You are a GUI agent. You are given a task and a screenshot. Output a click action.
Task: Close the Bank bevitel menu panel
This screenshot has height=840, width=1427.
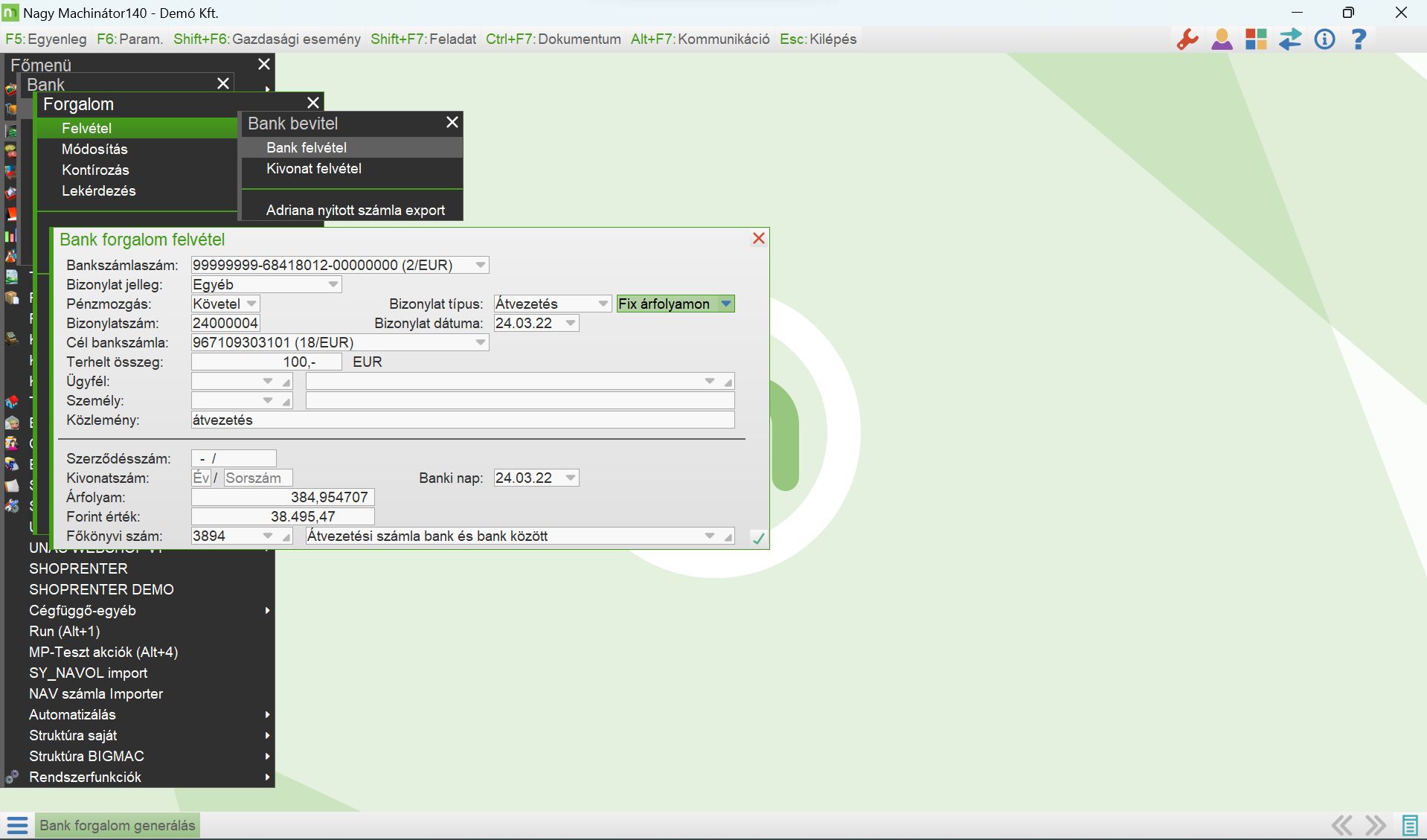(x=452, y=122)
